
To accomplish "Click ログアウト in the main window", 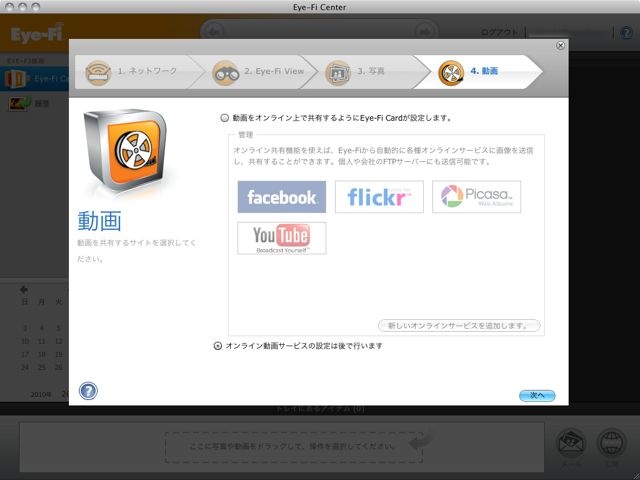I will [499, 33].
